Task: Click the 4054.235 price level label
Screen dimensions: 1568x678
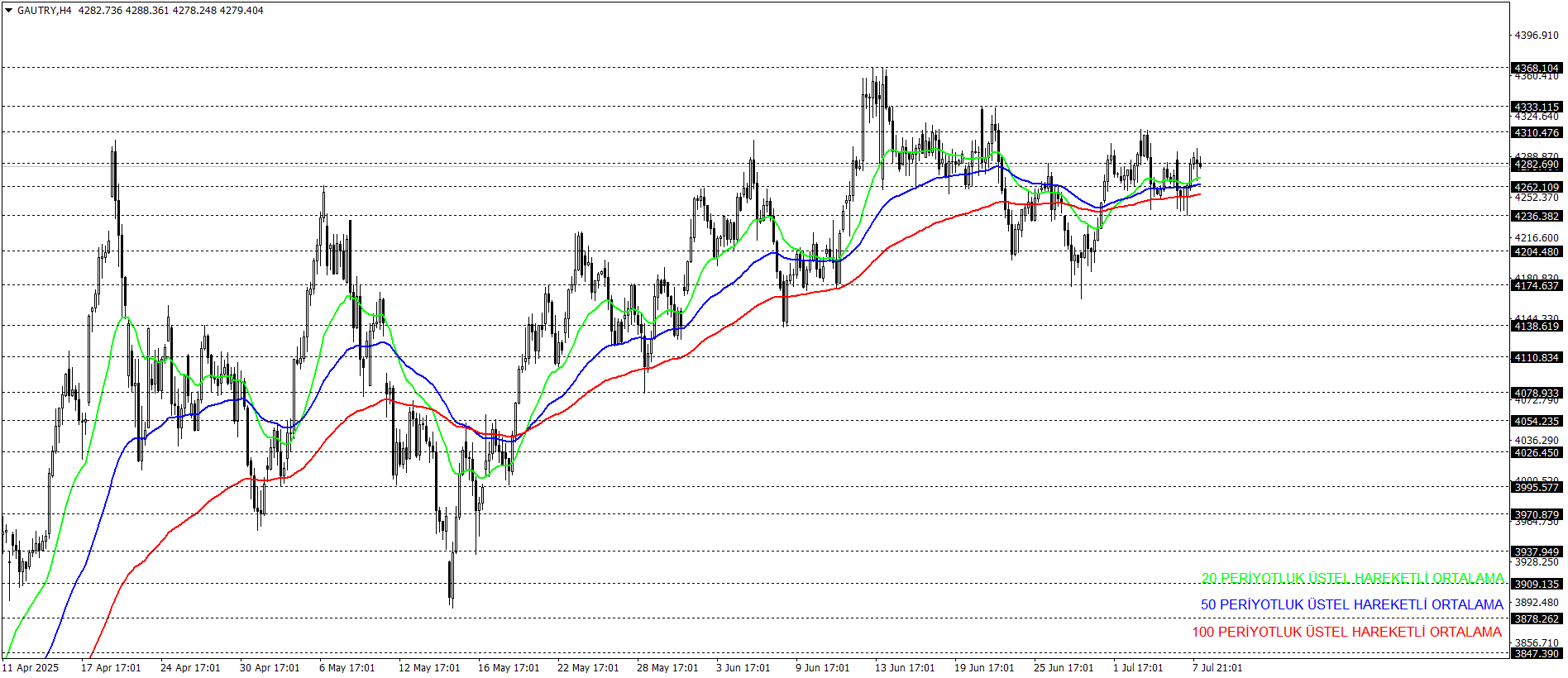Action: click(1537, 421)
